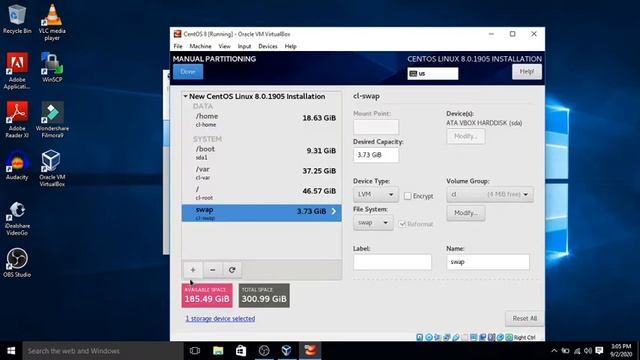
Task: Collapse the New CentOS Linux 8.0.1905 Installation tree
Action: point(185,97)
